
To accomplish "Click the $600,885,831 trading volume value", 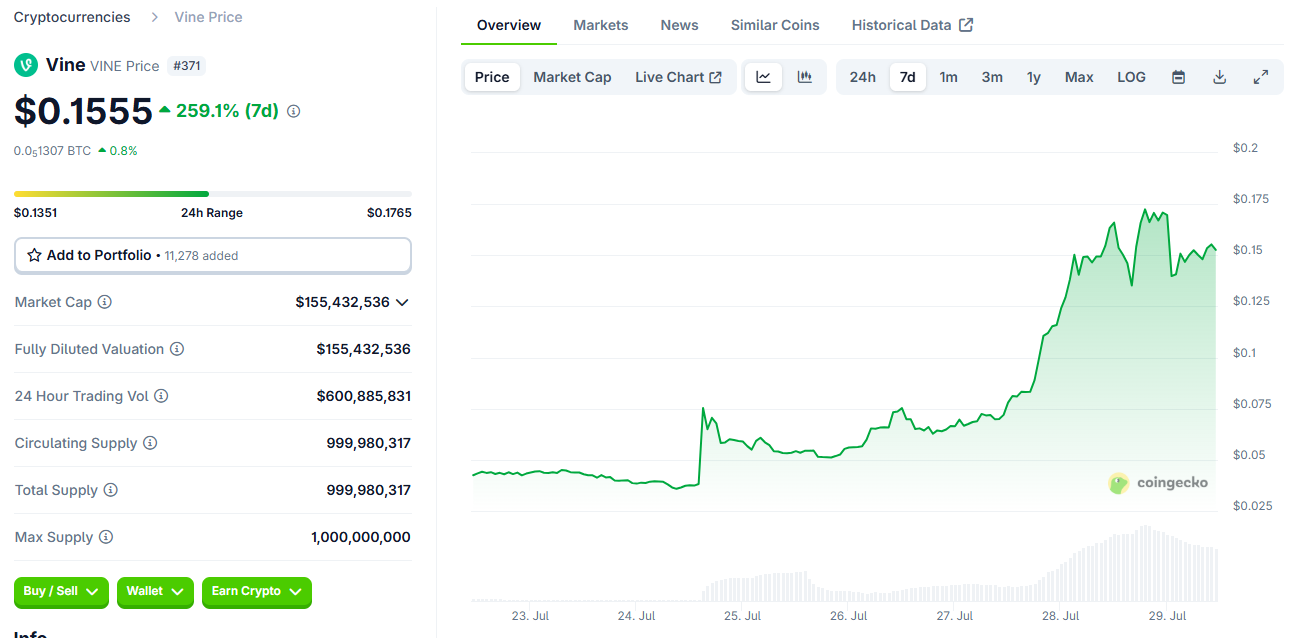I will [364, 396].
